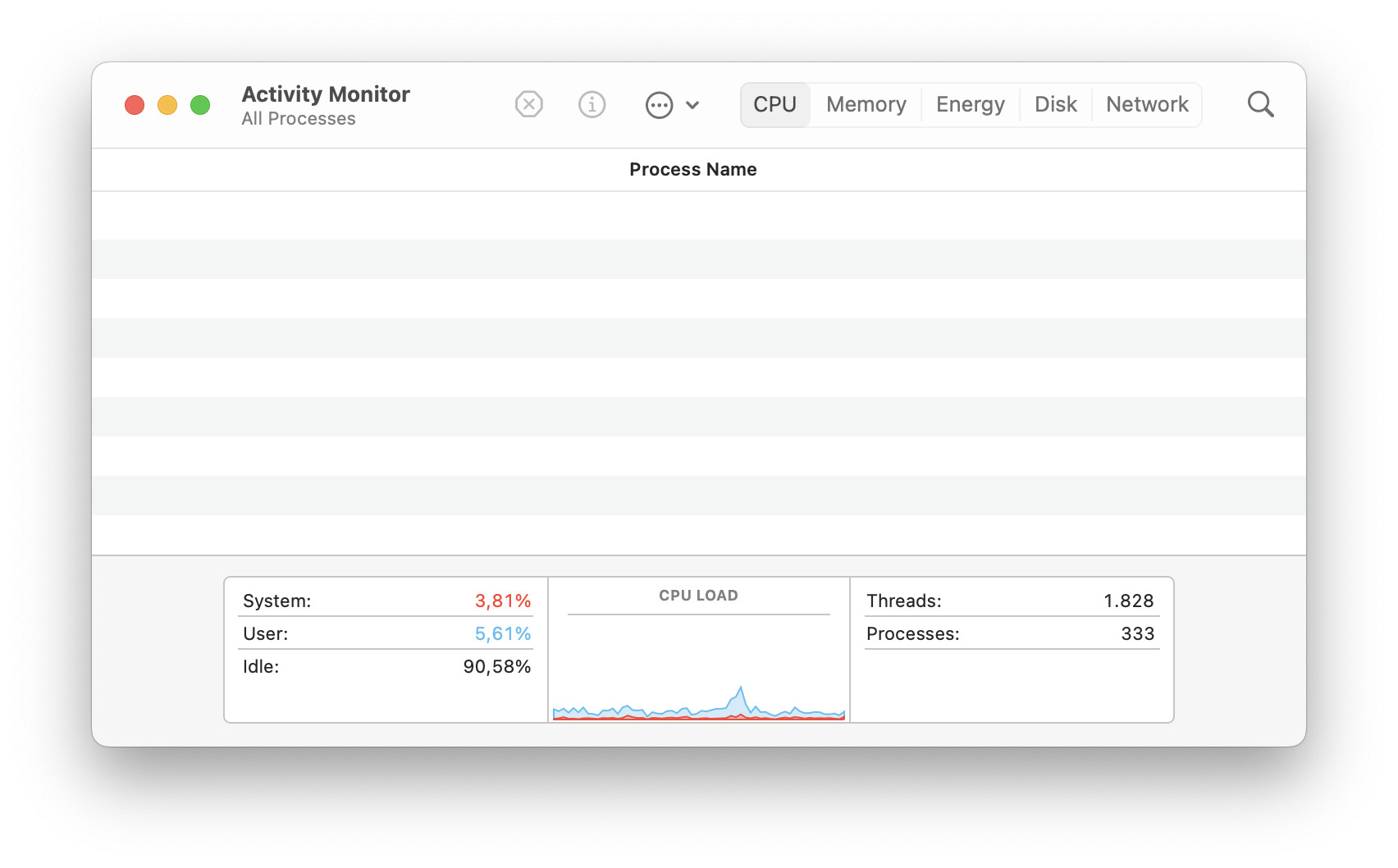Image resolution: width=1398 pixels, height=868 pixels.
Task: Click the System value 3,81%
Action: [x=503, y=601]
